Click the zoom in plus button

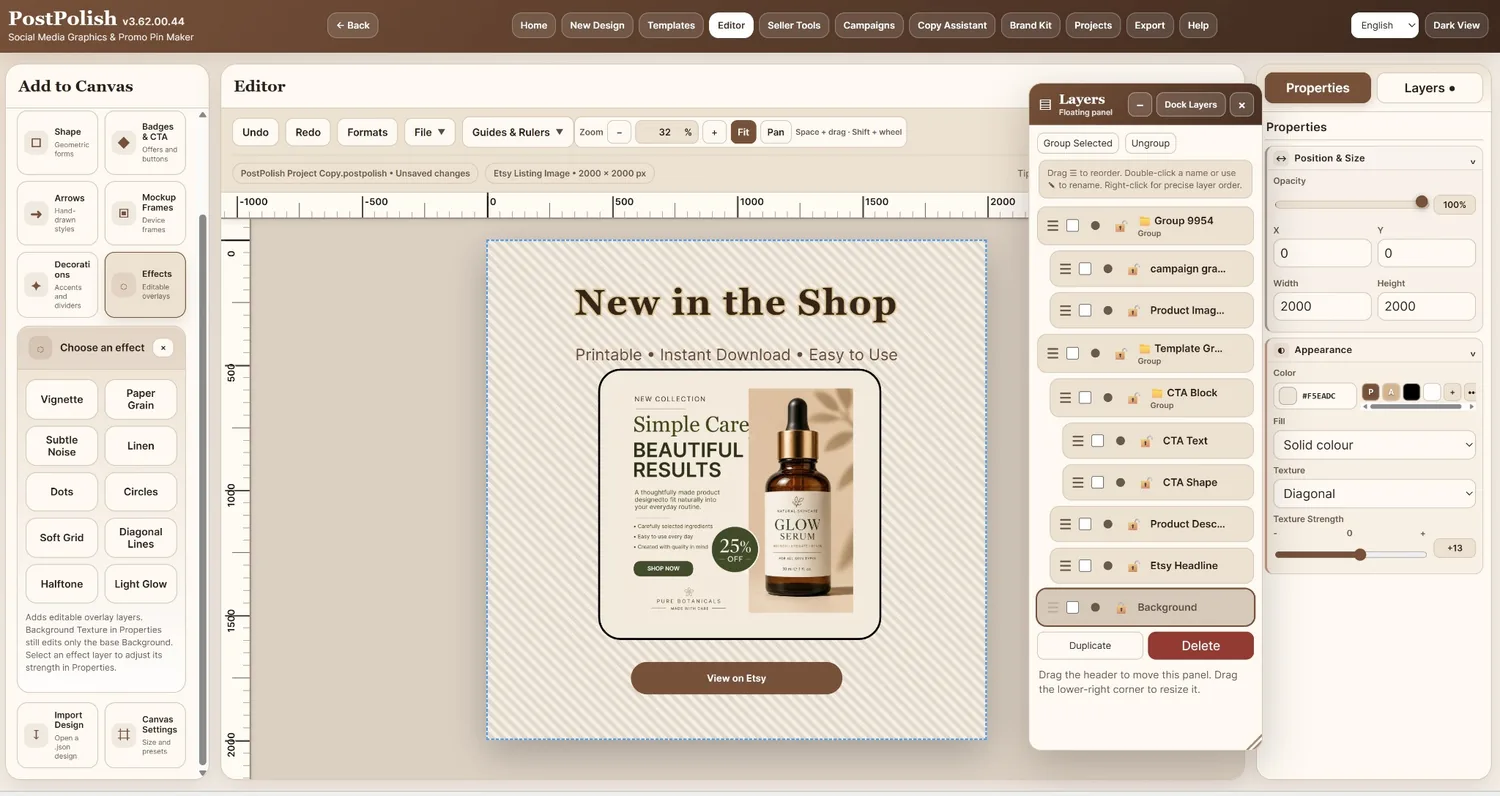click(x=714, y=132)
